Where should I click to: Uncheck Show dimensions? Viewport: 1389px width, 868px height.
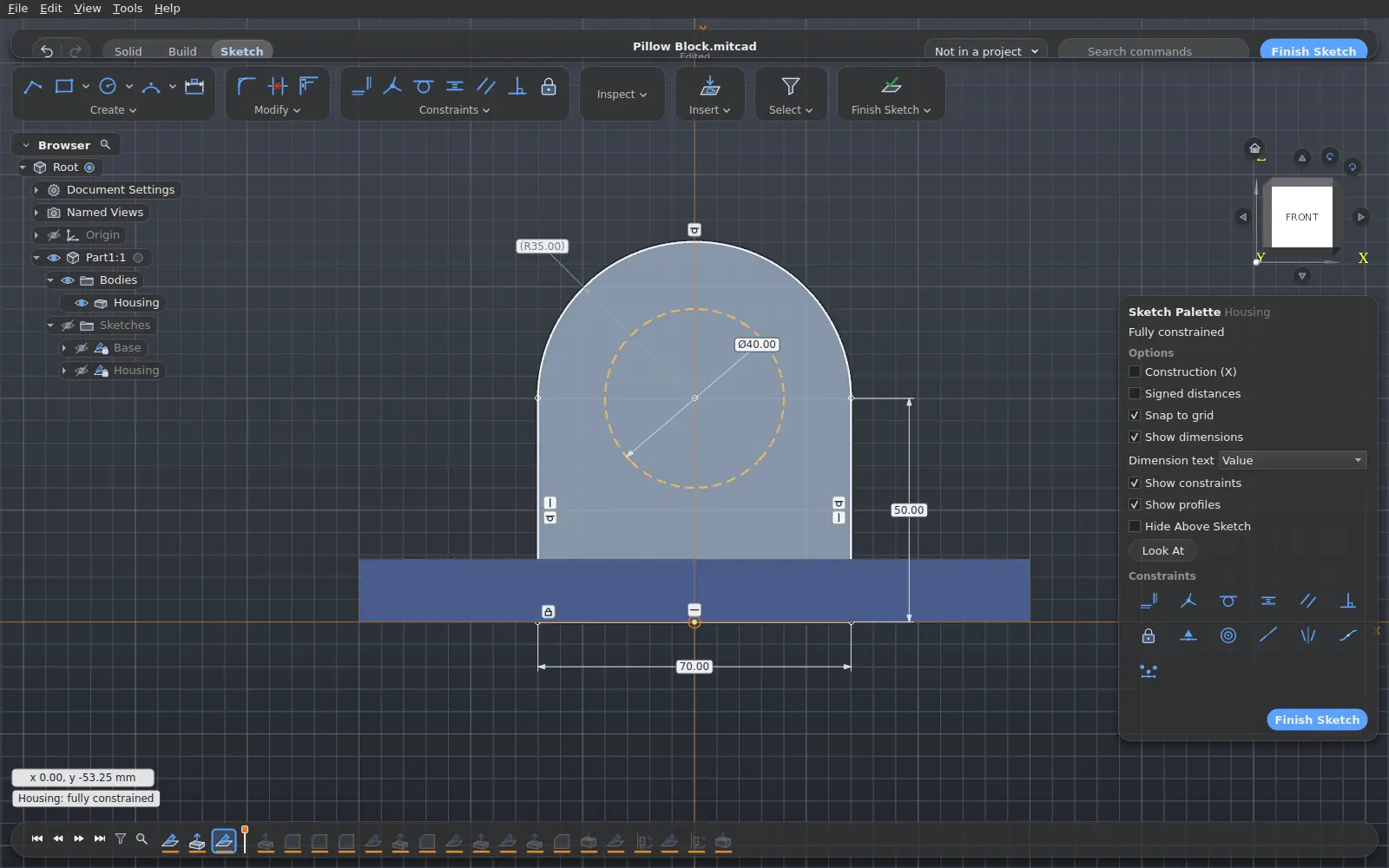(1135, 437)
